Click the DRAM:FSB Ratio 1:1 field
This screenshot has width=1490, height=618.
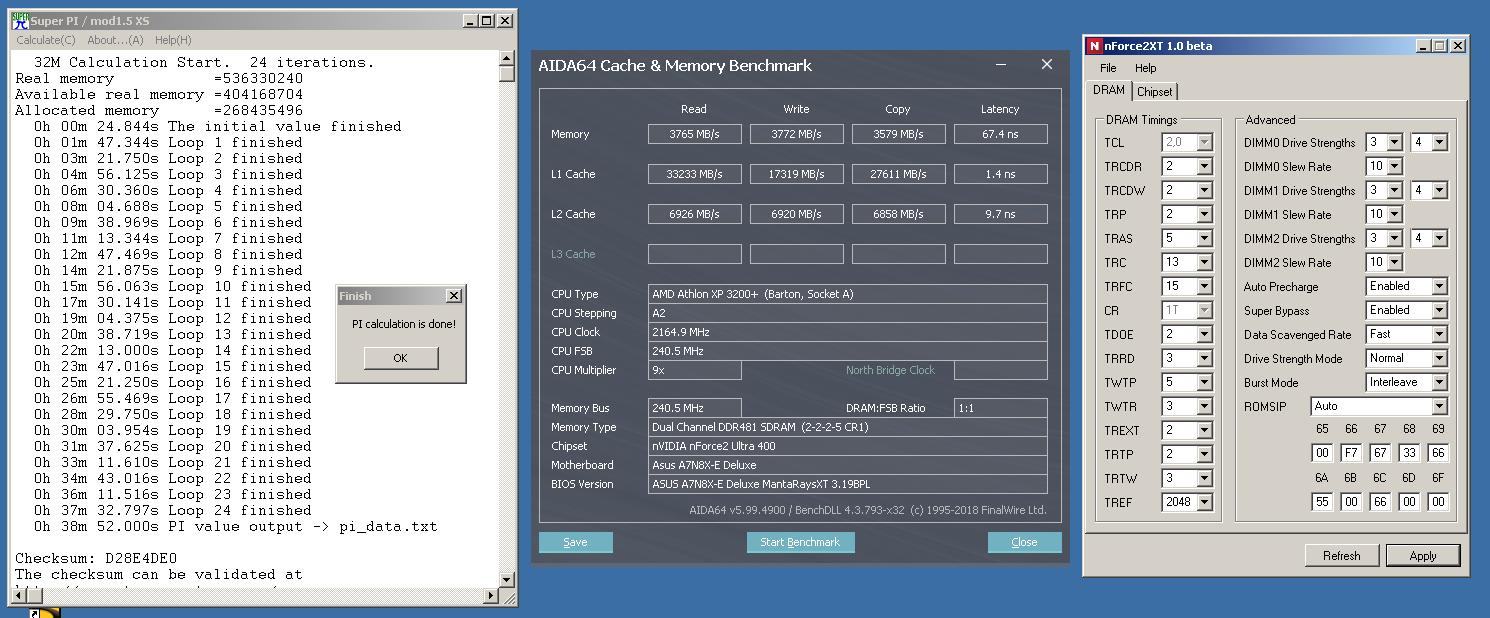(x=1000, y=408)
